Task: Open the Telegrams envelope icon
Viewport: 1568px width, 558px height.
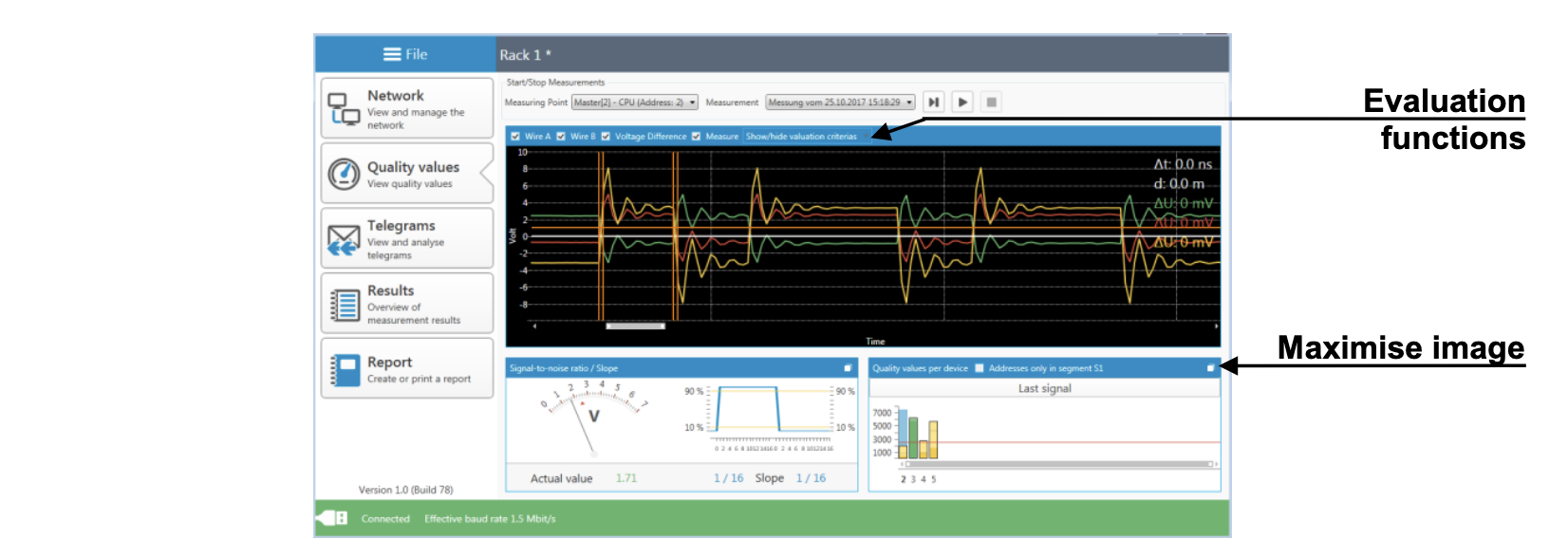Action: pos(343,239)
